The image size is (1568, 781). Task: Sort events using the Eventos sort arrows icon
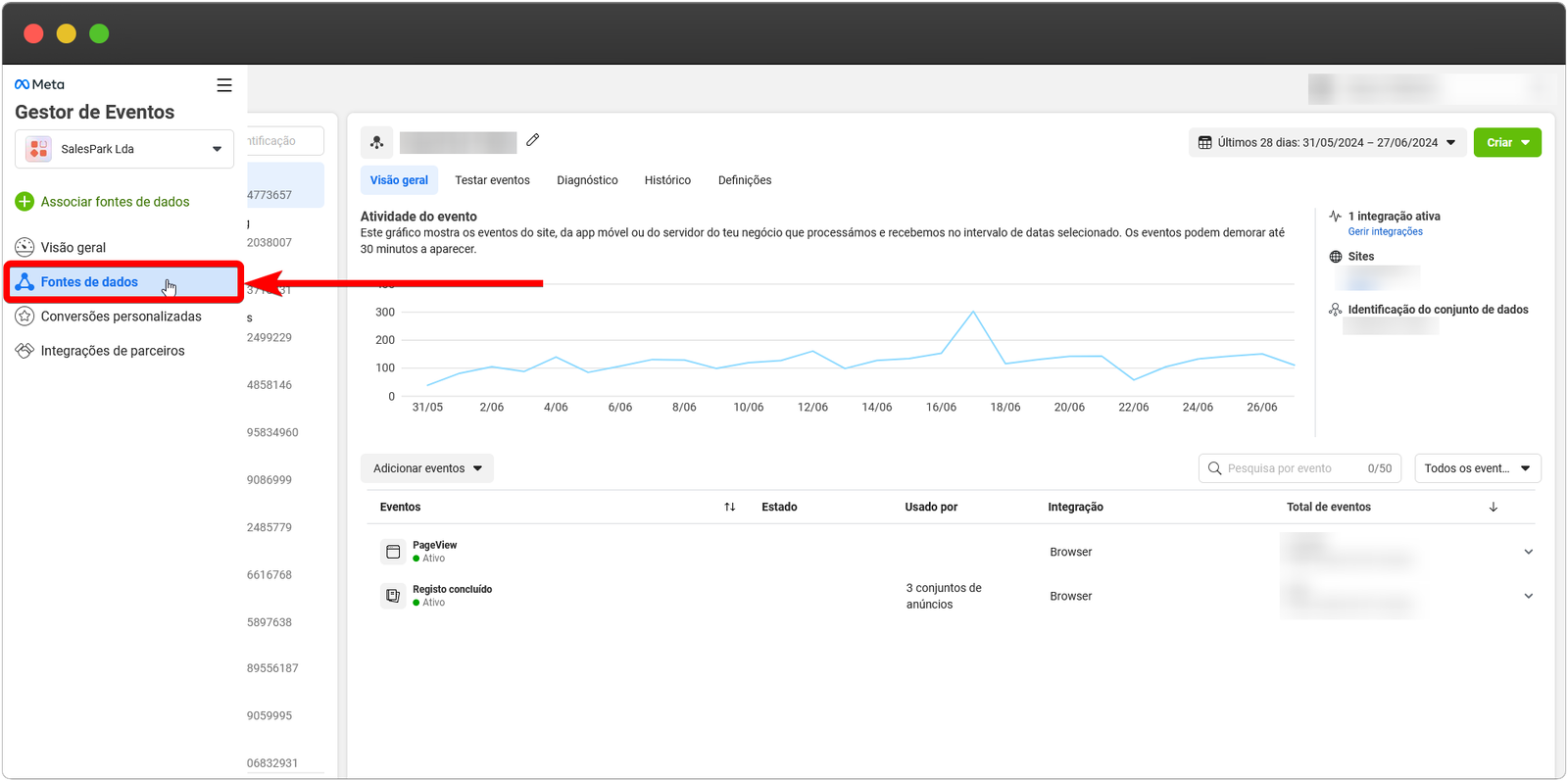729,507
